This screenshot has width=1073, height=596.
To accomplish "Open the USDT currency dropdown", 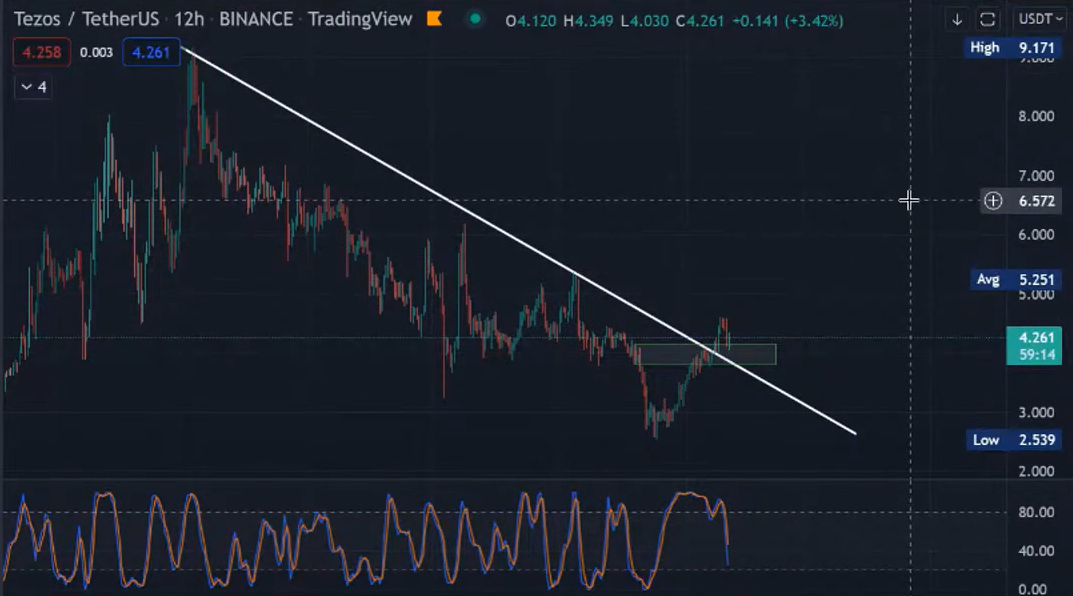I will 1041,19.
